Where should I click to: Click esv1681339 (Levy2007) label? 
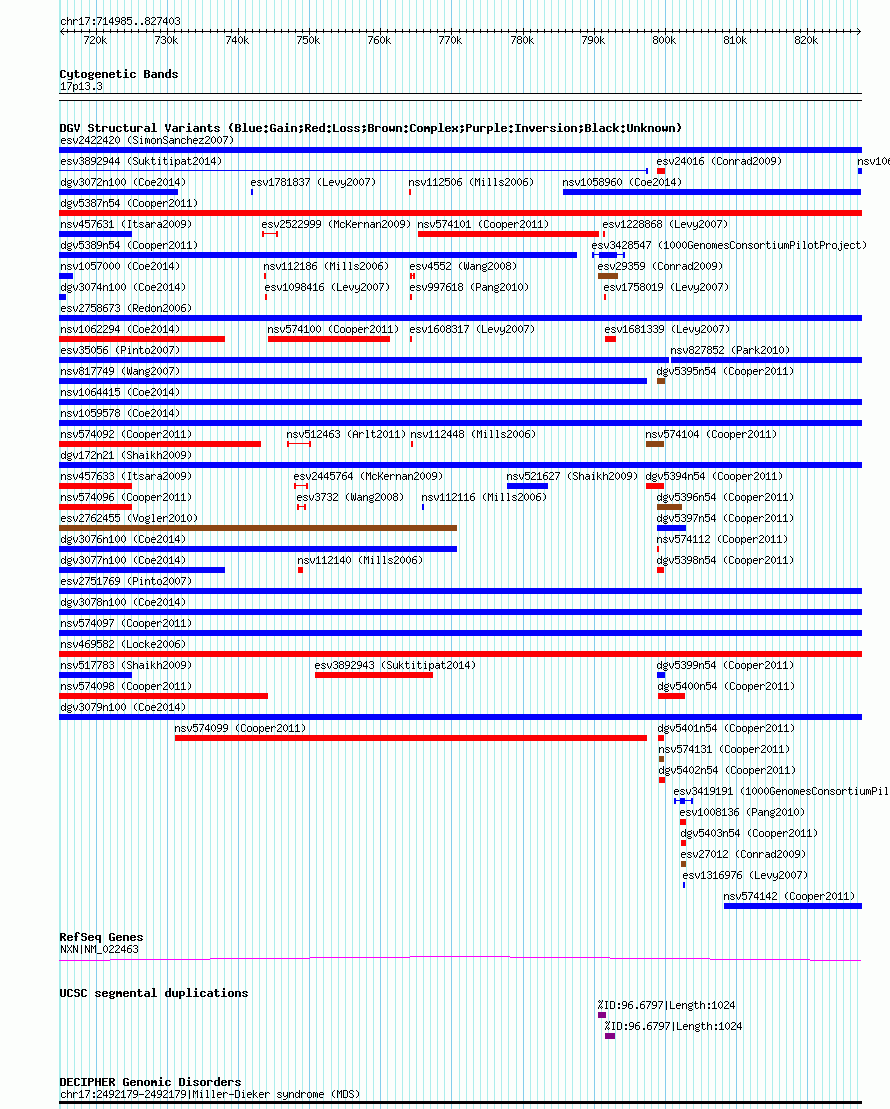[x=667, y=330]
